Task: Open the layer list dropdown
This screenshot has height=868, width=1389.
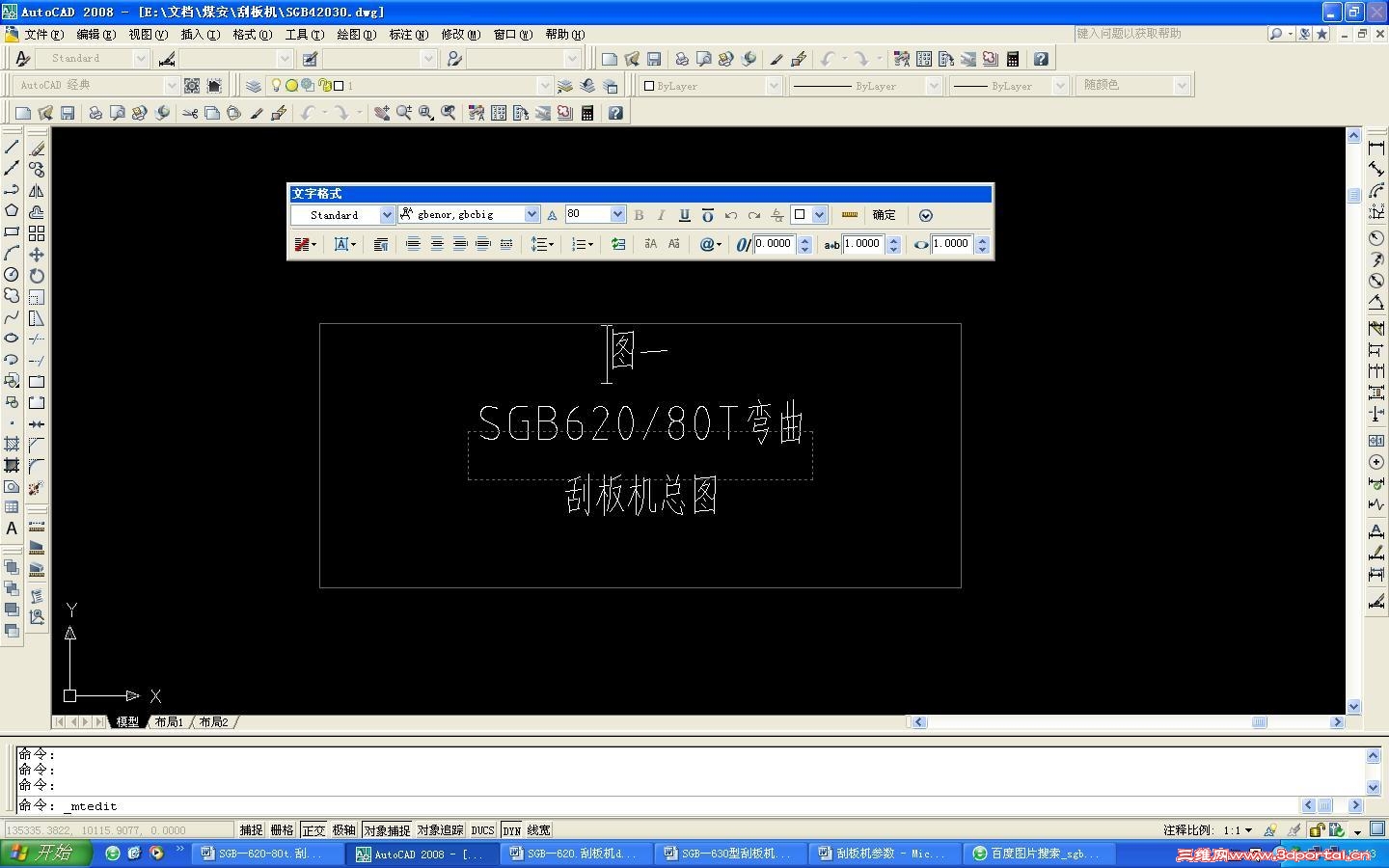Action: (545, 86)
